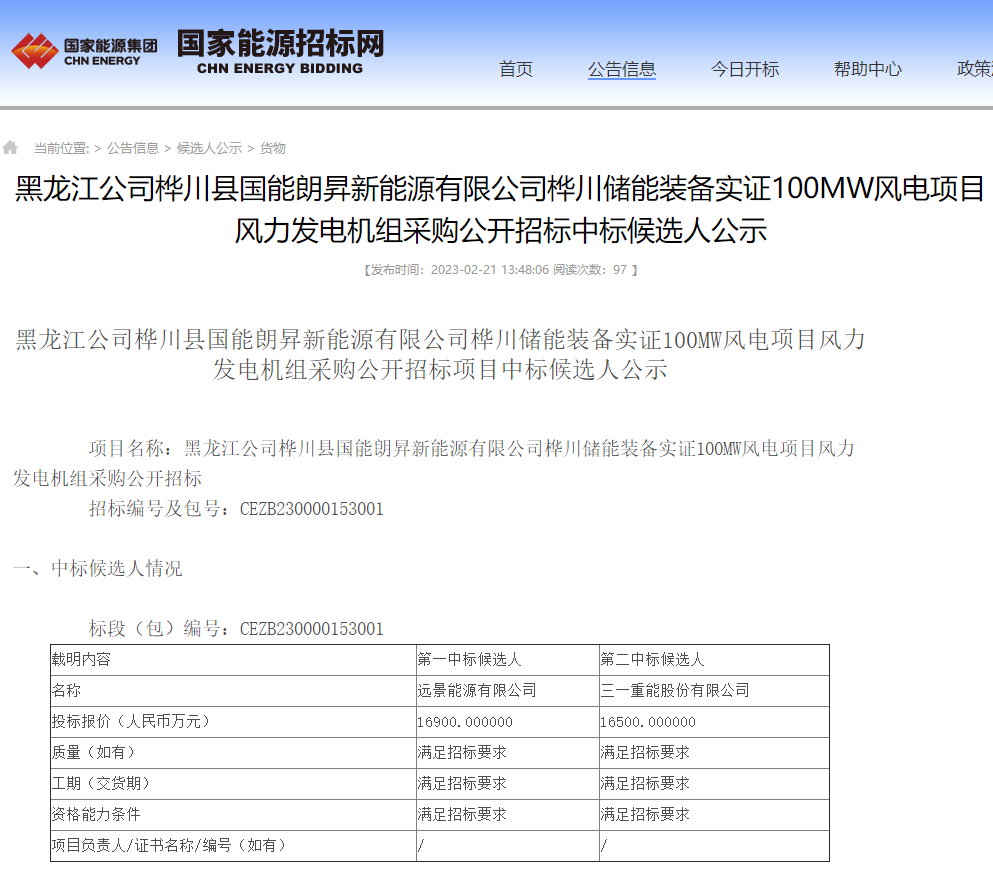This screenshot has width=993, height=875.
Task: Click the 三一重能股份有限公司 cell
Action: coord(714,691)
